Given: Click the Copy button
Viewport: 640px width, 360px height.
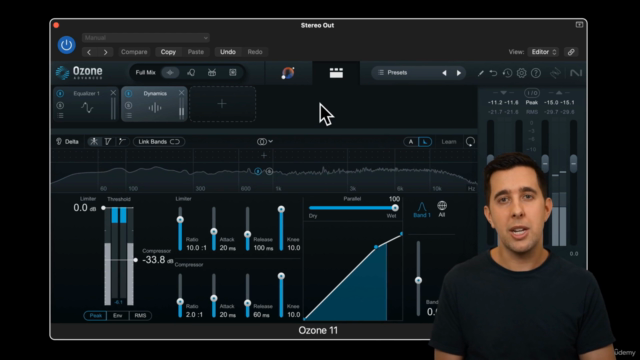Looking at the screenshot, I should 168,52.
